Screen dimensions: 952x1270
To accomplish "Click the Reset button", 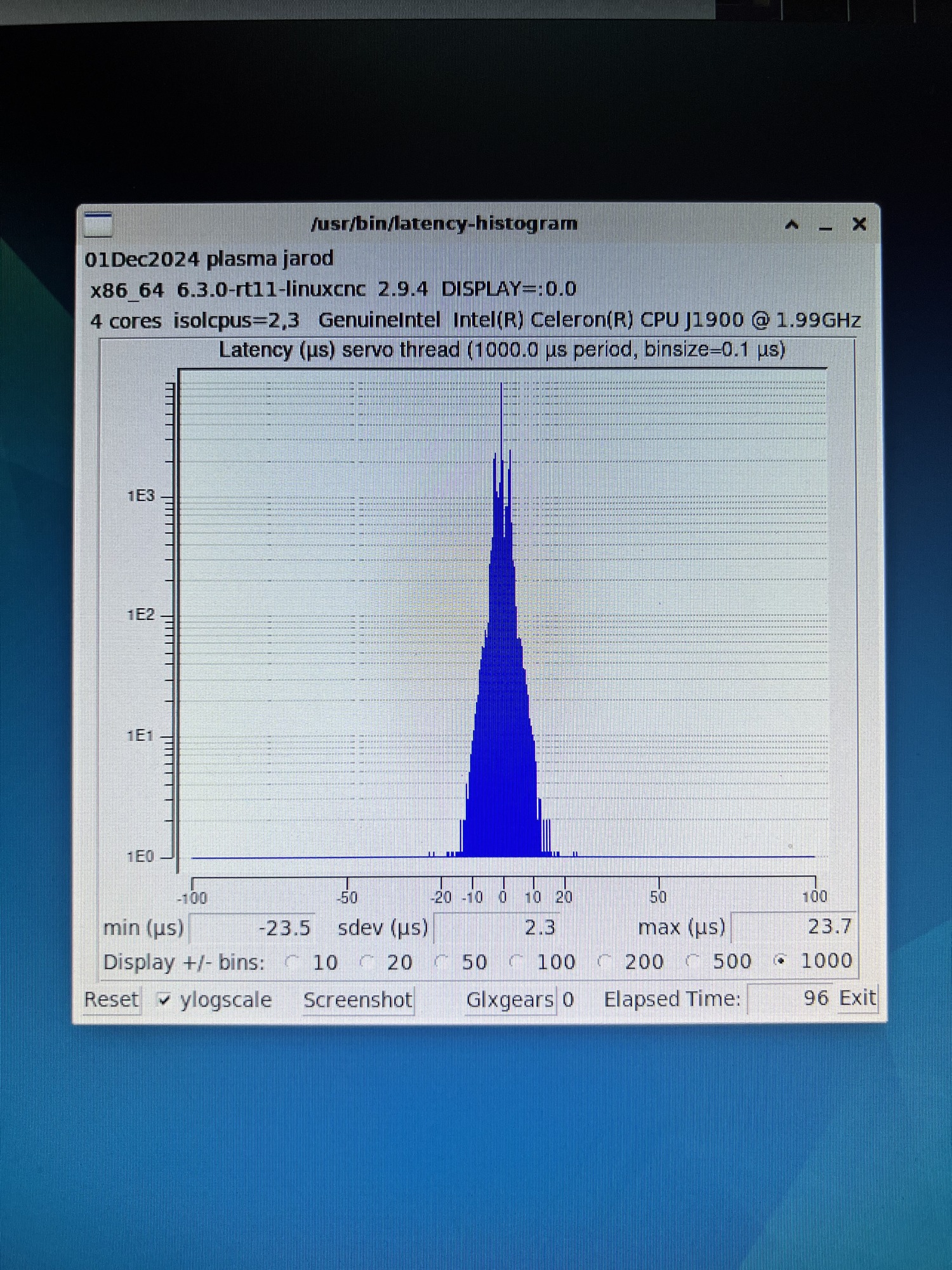I will (111, 1000).
